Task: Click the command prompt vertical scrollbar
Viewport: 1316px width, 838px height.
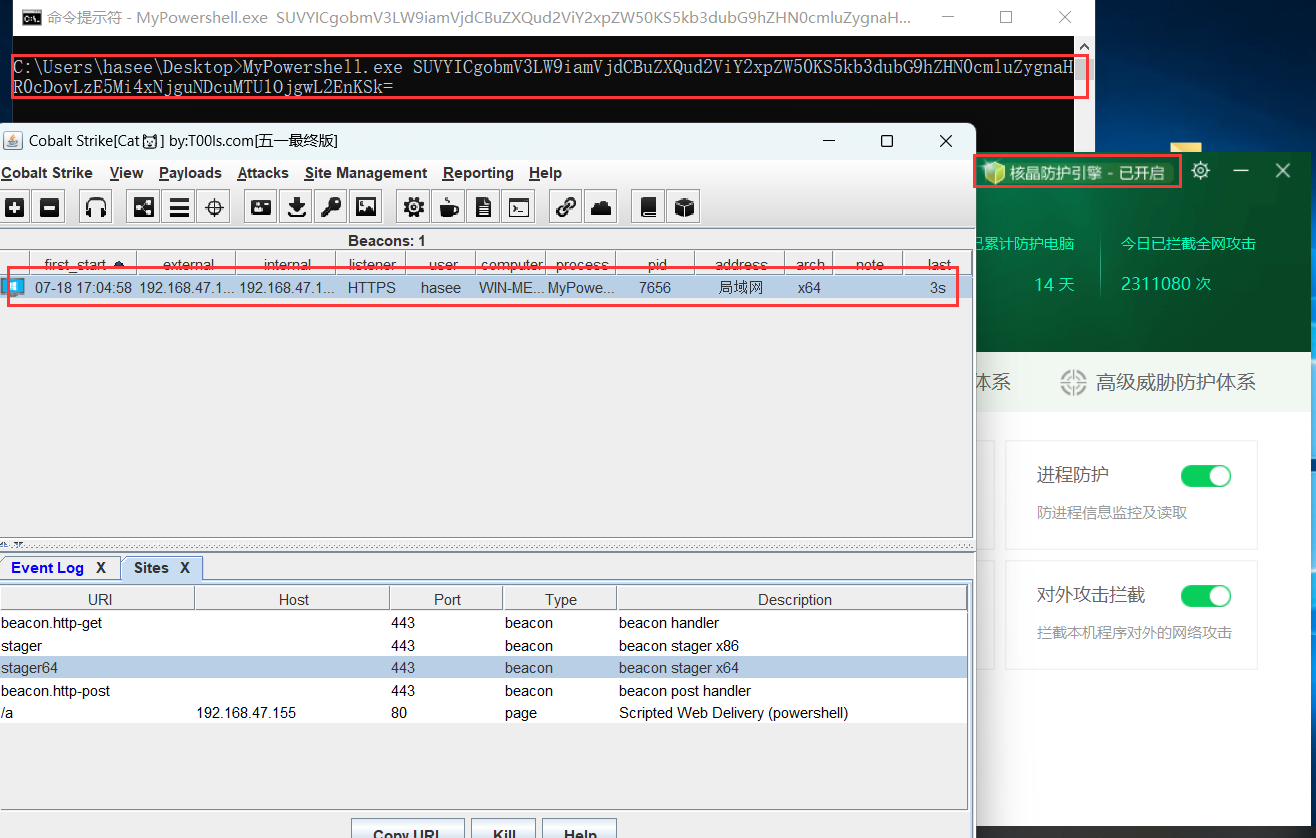Action: [1085, 93]
